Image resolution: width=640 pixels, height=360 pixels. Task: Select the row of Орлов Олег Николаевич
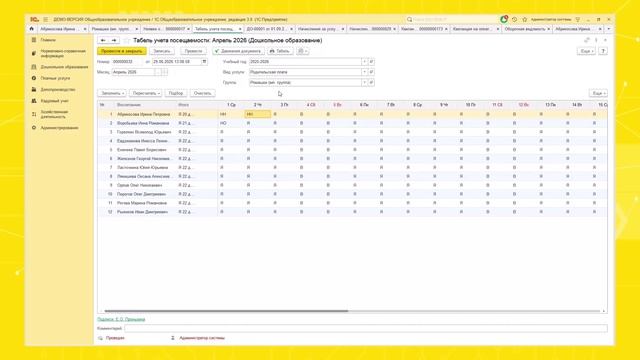click(x=352, y=185)
